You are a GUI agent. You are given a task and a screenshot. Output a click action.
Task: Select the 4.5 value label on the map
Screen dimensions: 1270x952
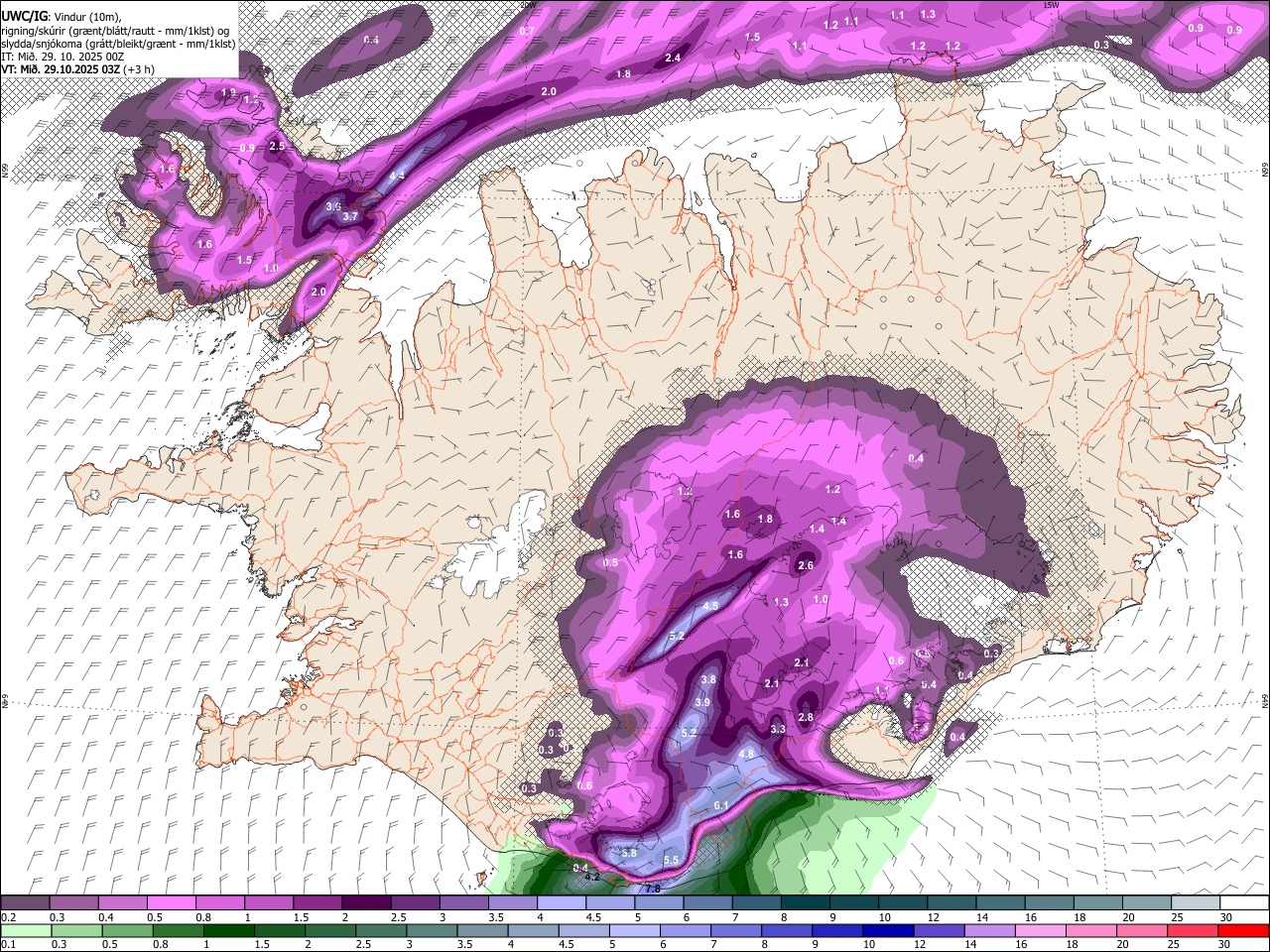pyautogui.click(x=710, y=606)
